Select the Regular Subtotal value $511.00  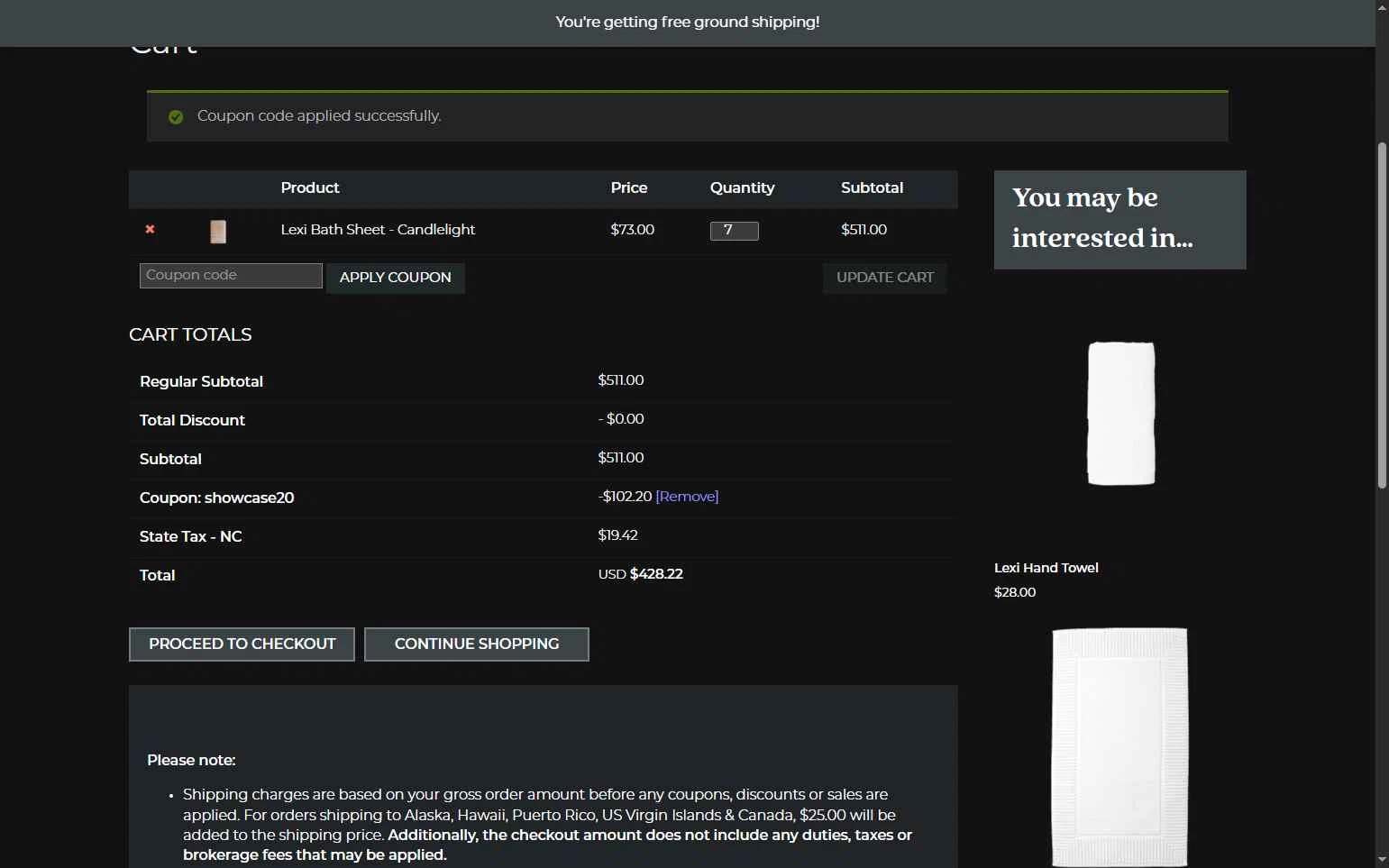tap(621, 380)
